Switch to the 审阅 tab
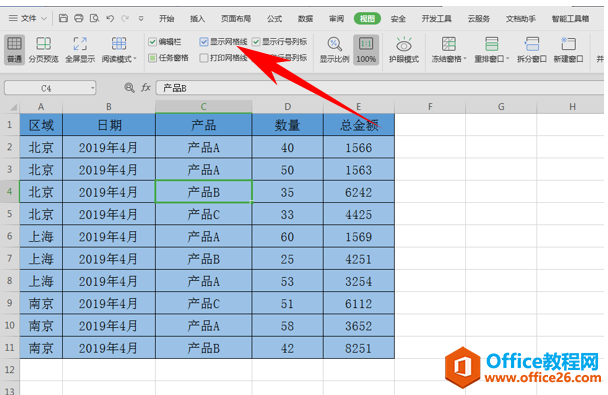The image size is (608, 395). (336, 18)
